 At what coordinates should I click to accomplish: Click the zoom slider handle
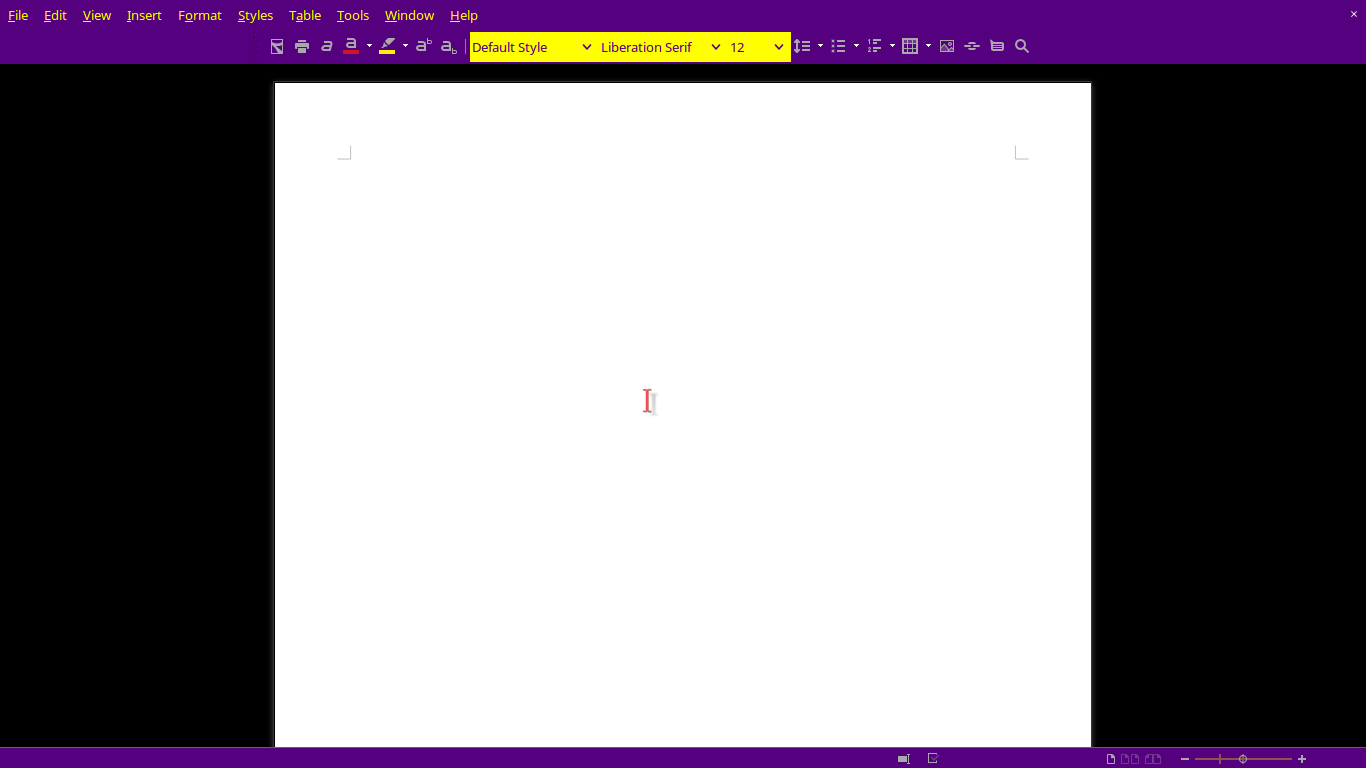[x=1243, y=759]
